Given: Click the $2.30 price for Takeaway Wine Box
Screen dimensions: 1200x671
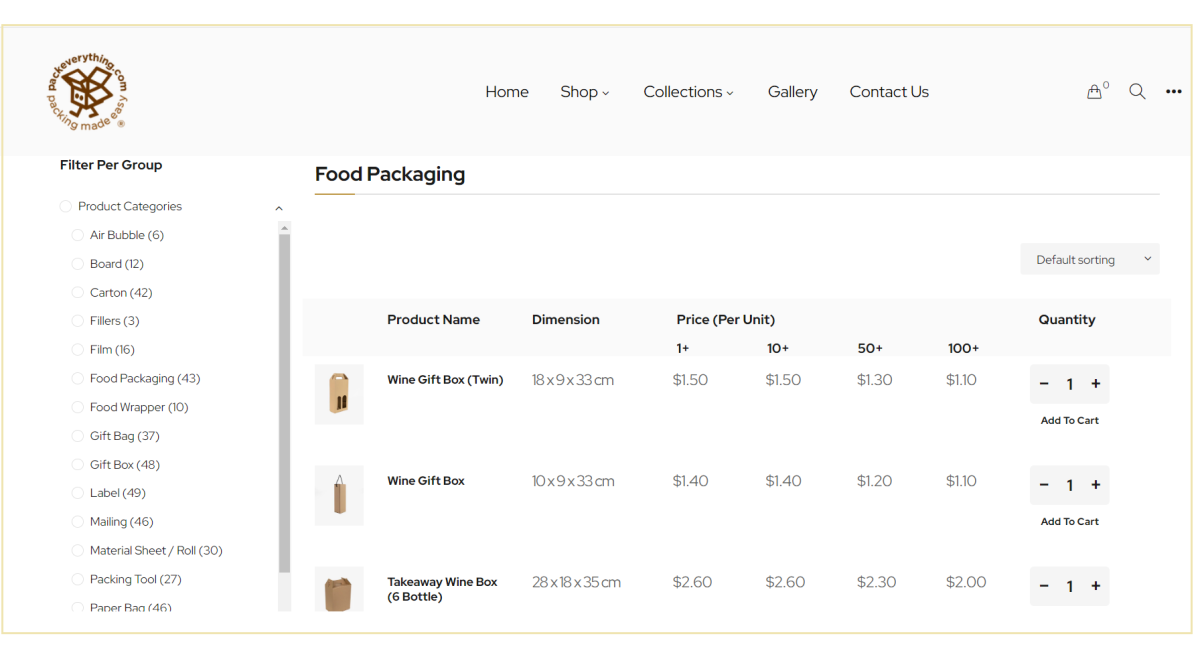Looking at the screenshot, I should (x=876, y=582).
